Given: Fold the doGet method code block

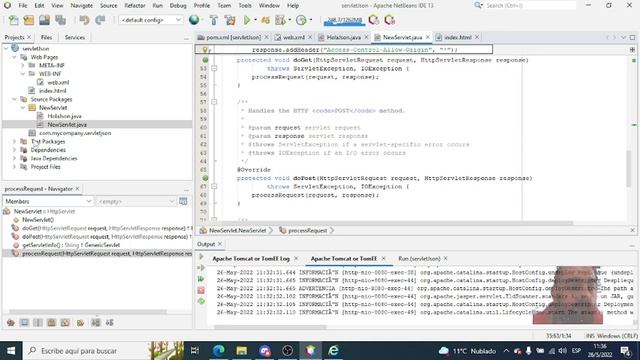Looking at the screenshot, I should pos(214,69).
